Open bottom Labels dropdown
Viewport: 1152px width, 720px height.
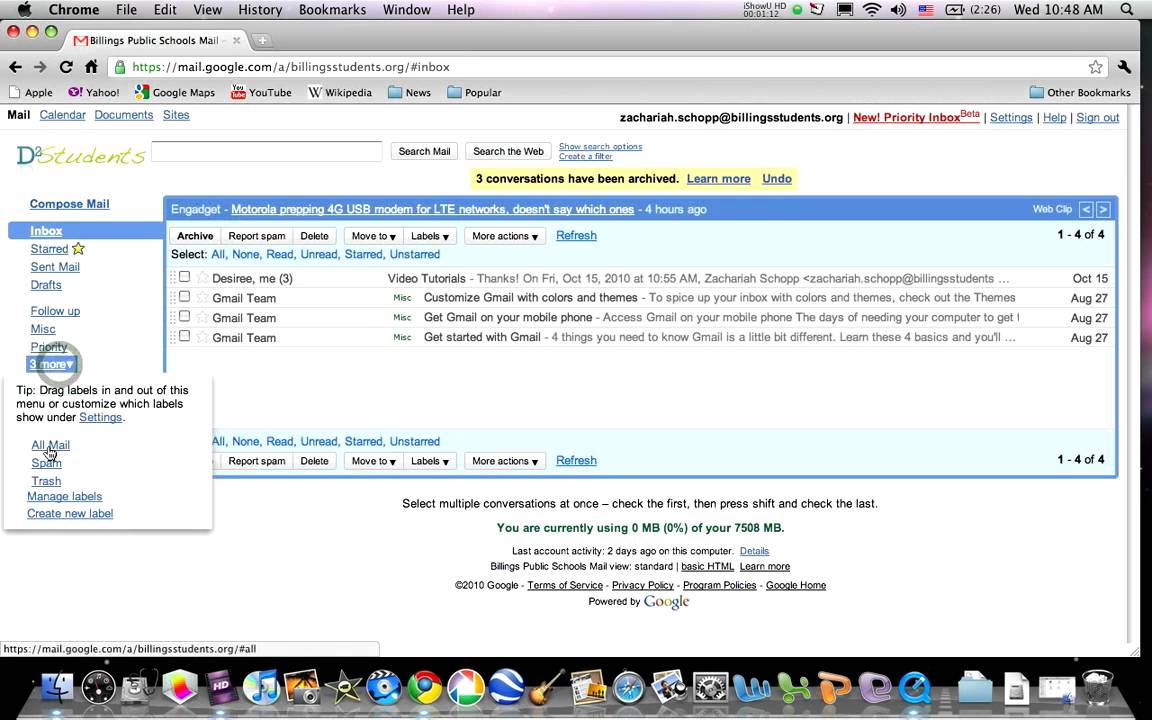tap(430, 461)
